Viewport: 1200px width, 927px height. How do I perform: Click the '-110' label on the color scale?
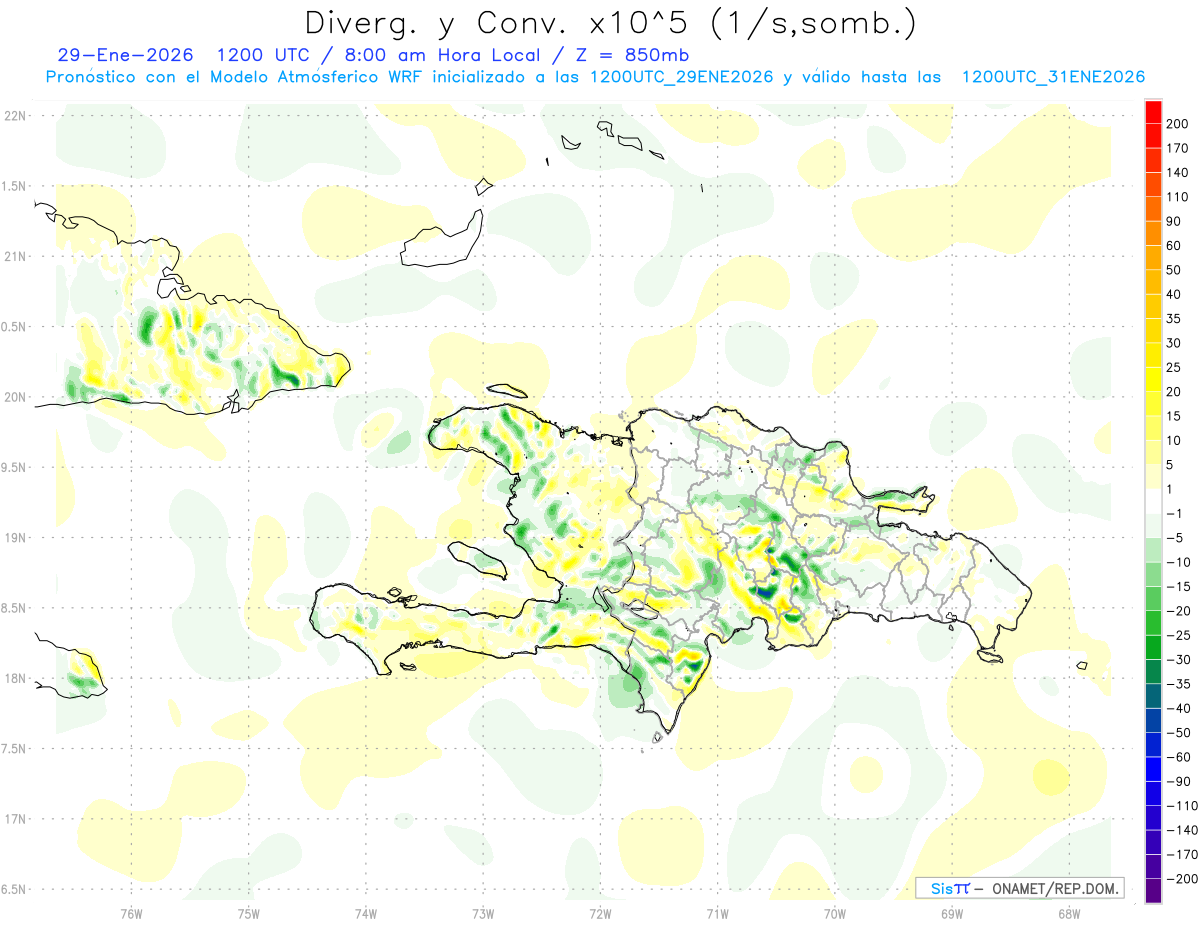[x=1184, y=806]
